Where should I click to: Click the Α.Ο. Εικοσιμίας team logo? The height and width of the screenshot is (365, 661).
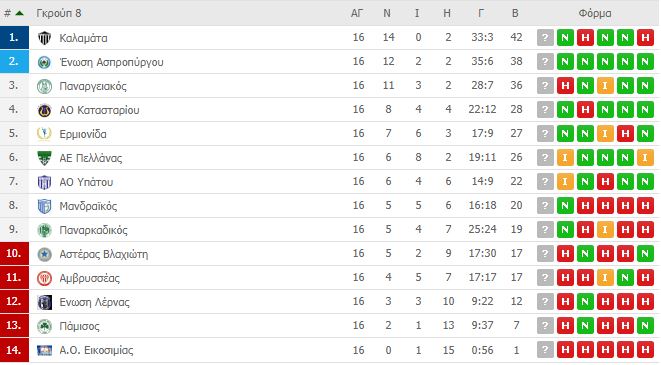[44, 350]
